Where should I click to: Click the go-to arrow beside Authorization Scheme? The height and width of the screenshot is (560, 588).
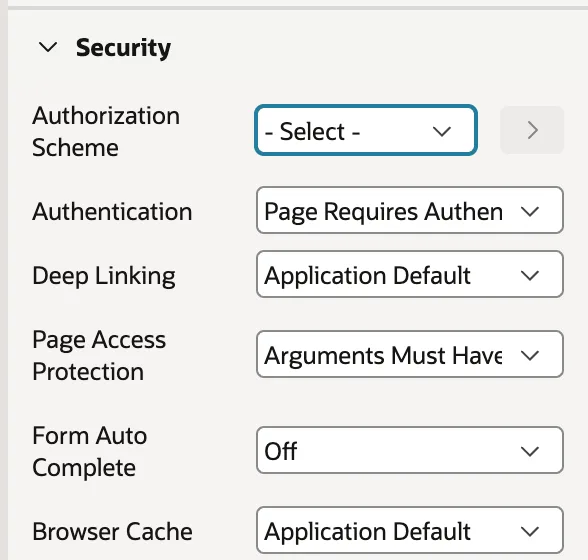pyautogui.click(x=532, y=130)
